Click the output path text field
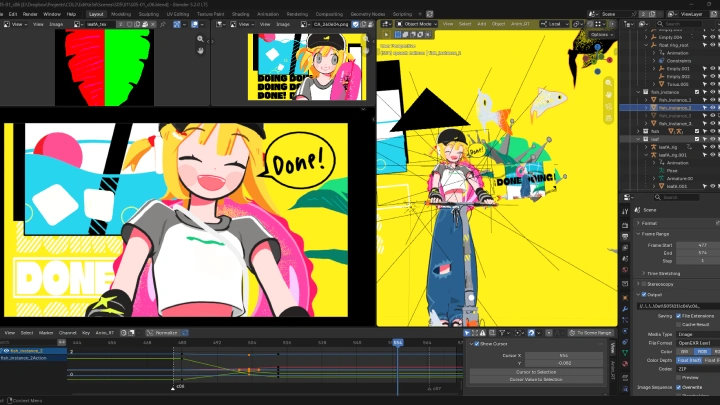Image resolution: width=720 pixels, height=405 pixels. [x=678, y=306]
